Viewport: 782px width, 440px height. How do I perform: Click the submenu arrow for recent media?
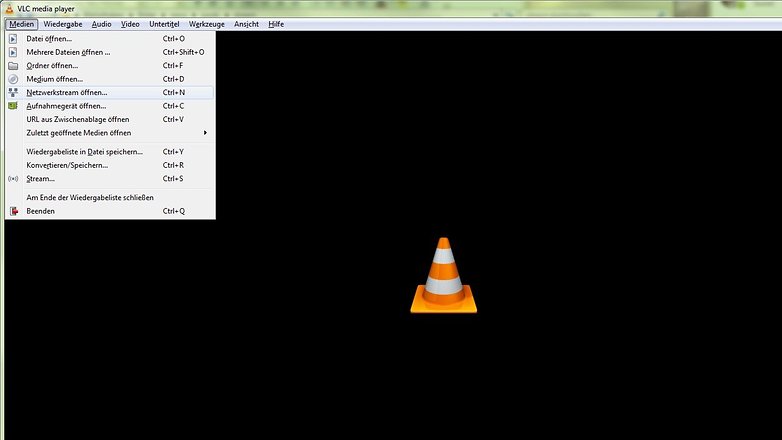[x=205, y=133]
